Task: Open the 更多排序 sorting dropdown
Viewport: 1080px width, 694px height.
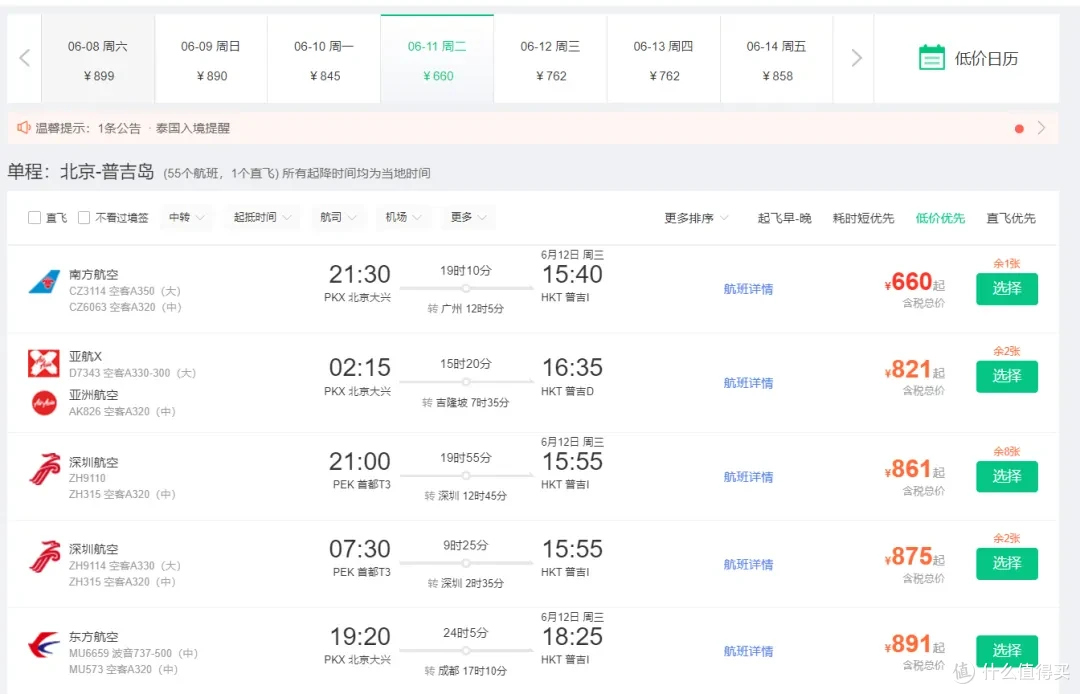Action: click(696, 218)
